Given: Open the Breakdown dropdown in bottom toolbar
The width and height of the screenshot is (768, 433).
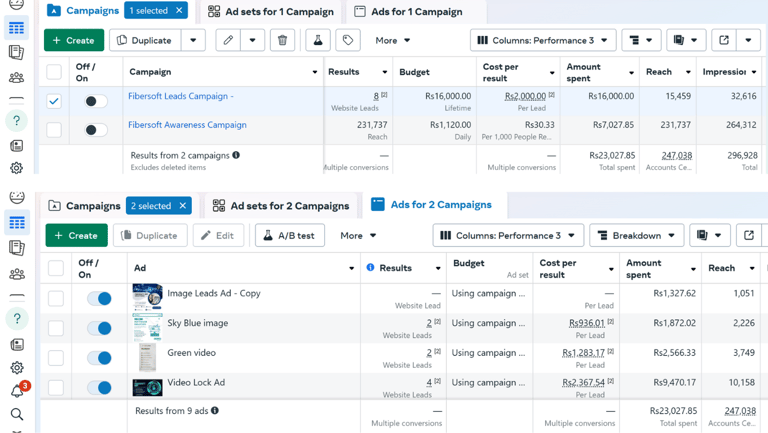Looking at the screenshot, I should coord(636,236).
